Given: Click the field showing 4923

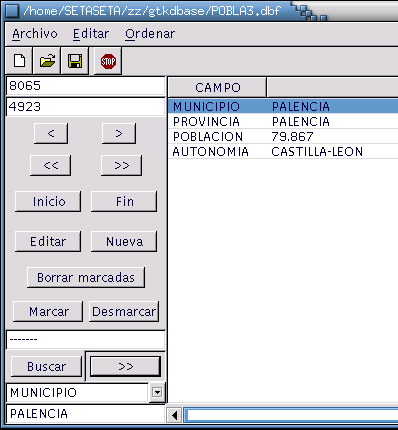Looking at the screenshot, I should click(x=86, y=107).
